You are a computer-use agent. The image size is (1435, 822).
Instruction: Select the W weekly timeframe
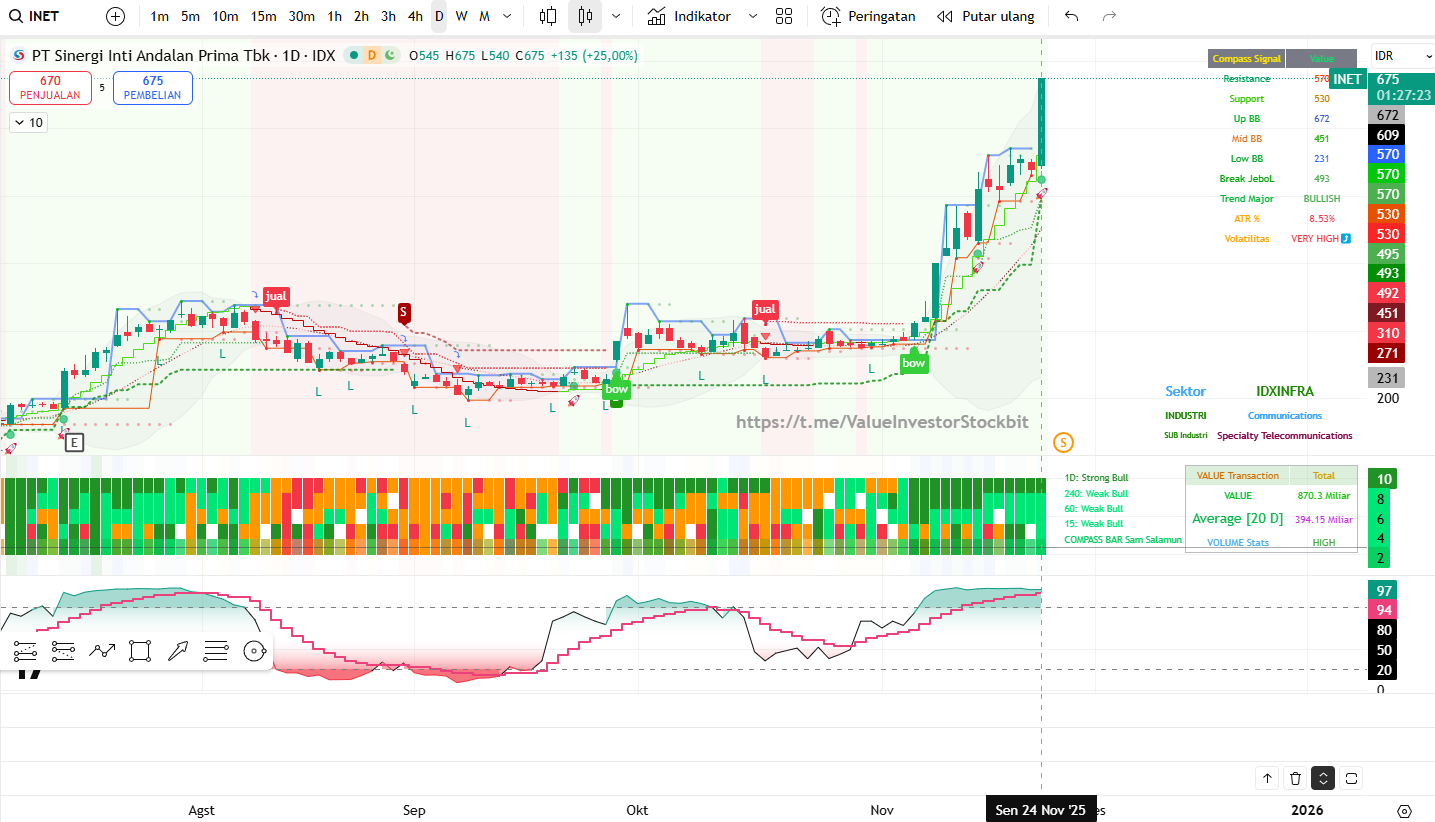[x=461, y=16]
